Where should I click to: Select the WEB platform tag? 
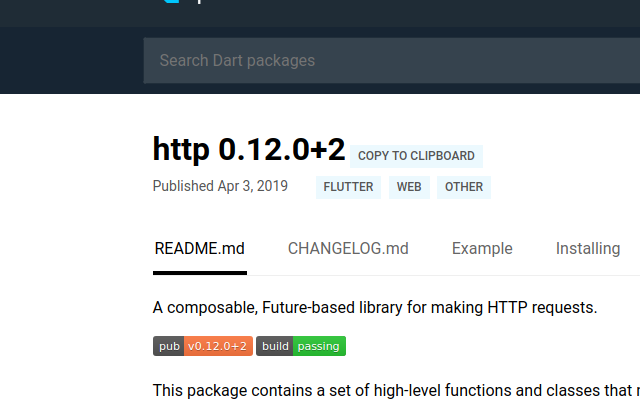click(409, 187)
